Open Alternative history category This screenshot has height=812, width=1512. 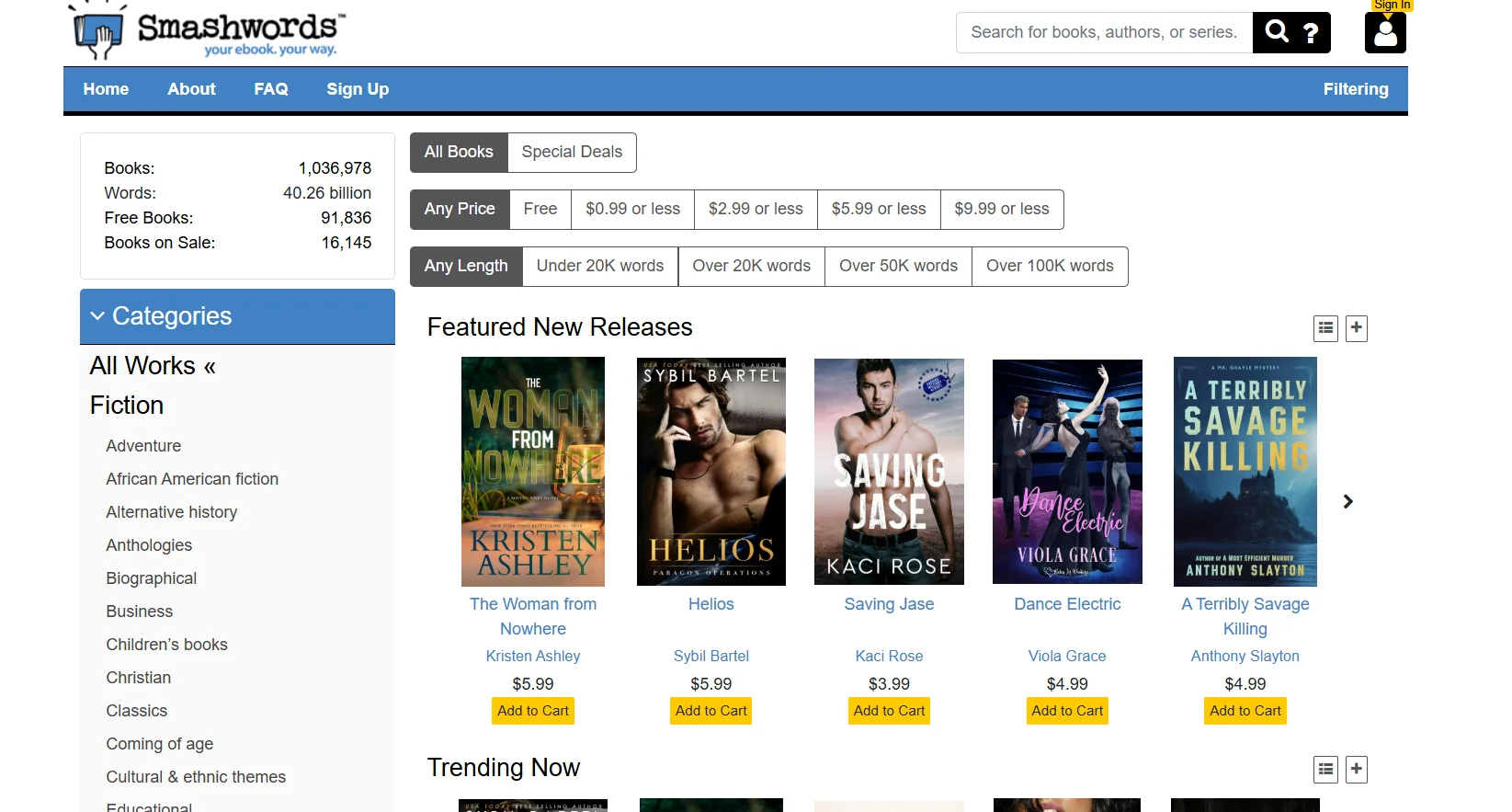click(172, 512)
